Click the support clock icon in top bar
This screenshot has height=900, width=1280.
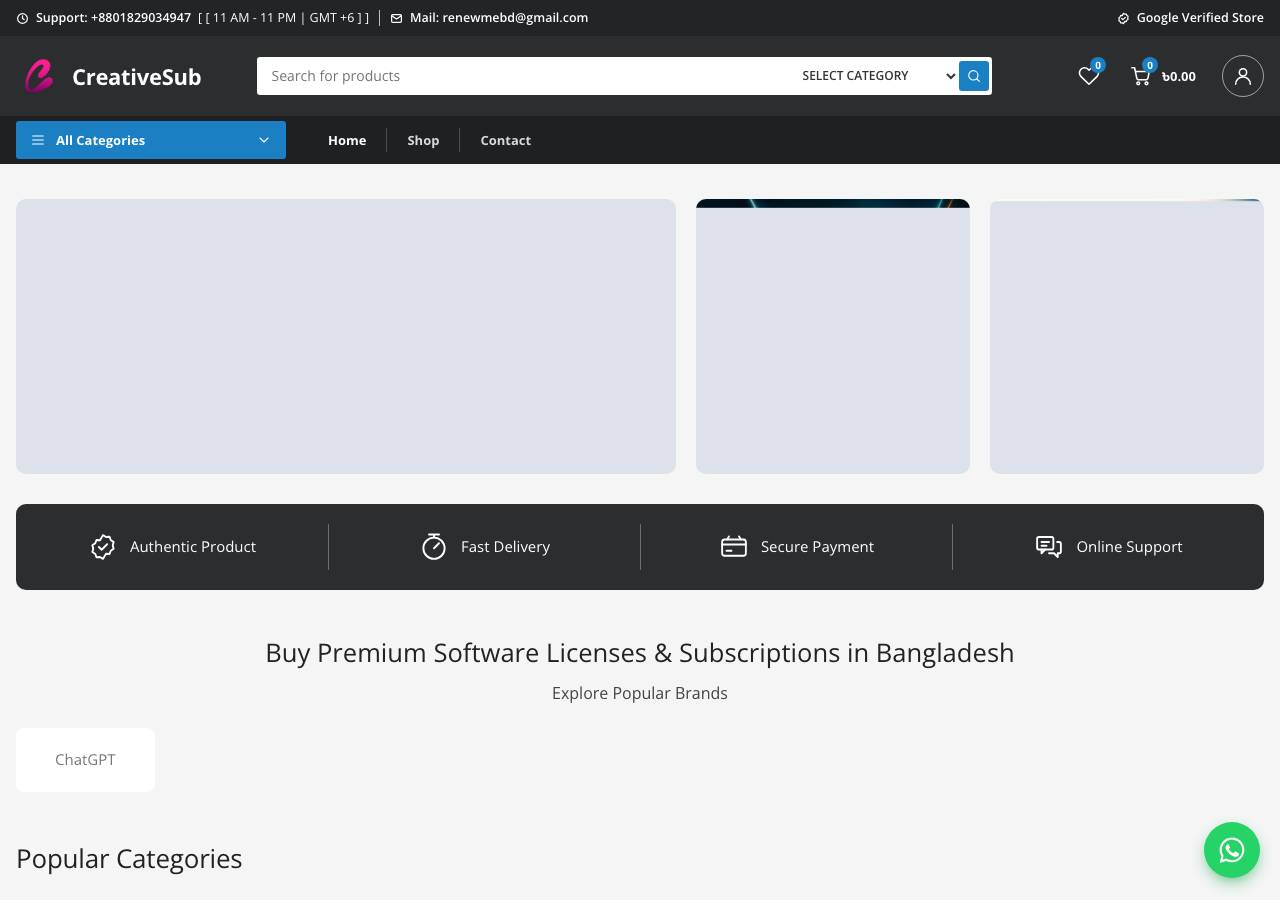22,18
